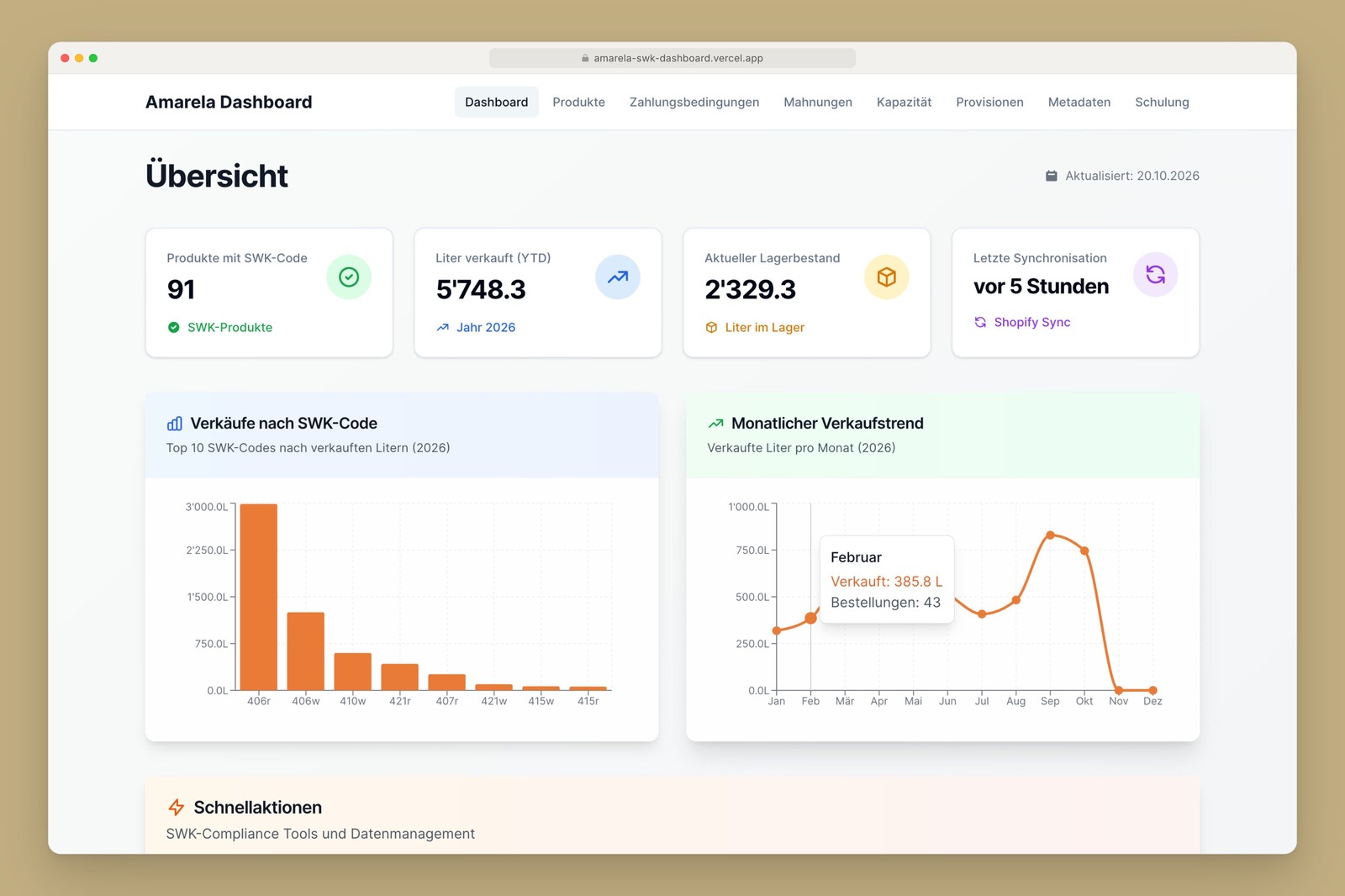Click the blue trending arrow icon in Liter verkauft card
The height and width of the screenshot is (896, 1345).
click(618, 277)
